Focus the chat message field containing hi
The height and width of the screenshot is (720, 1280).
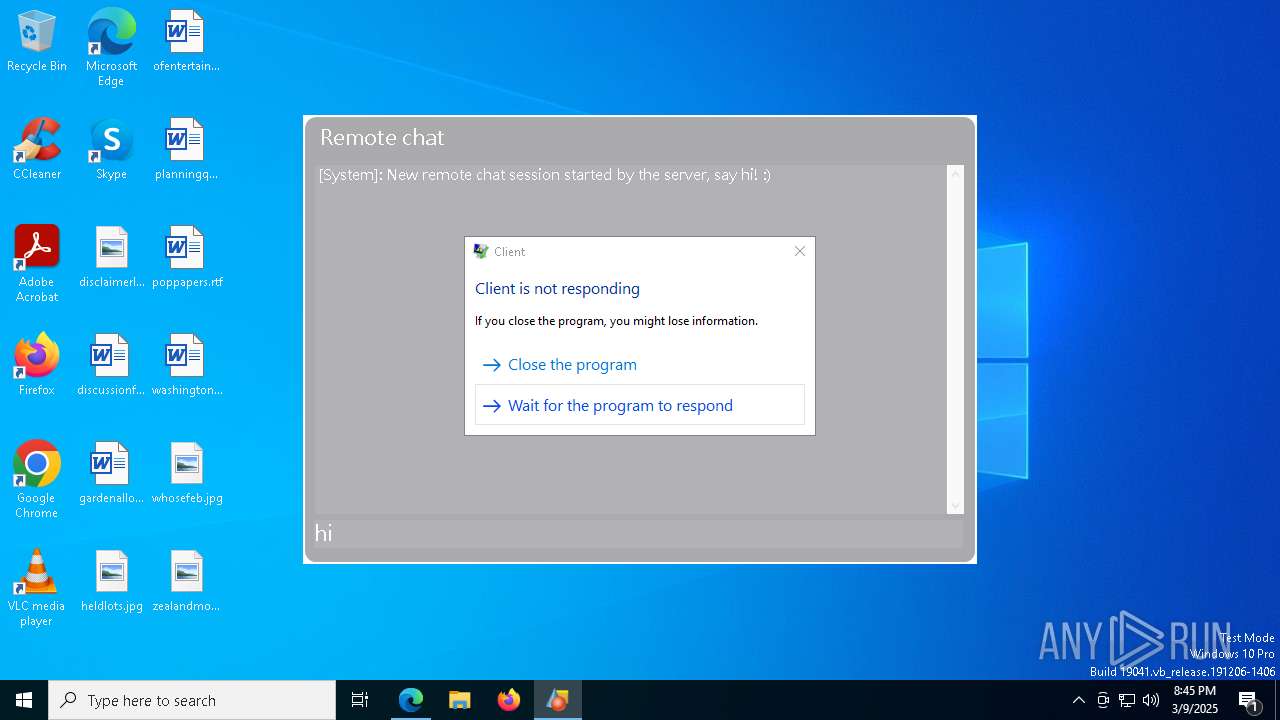638,533
